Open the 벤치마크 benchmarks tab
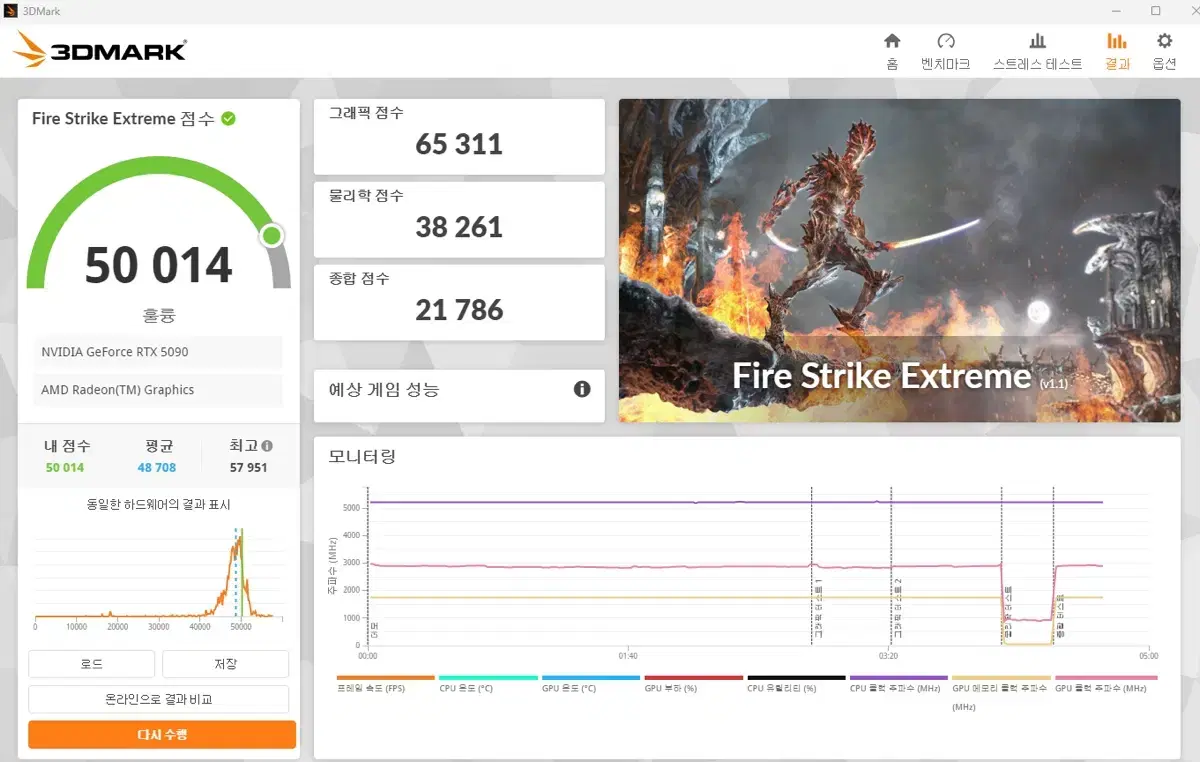1200x762 pixels. tap(945, 51)
